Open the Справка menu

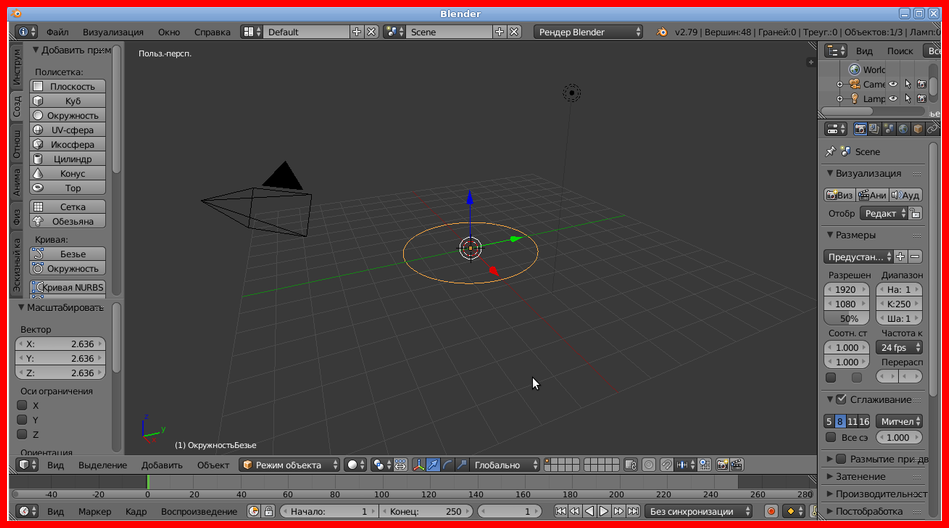click(x=212, y=32)
